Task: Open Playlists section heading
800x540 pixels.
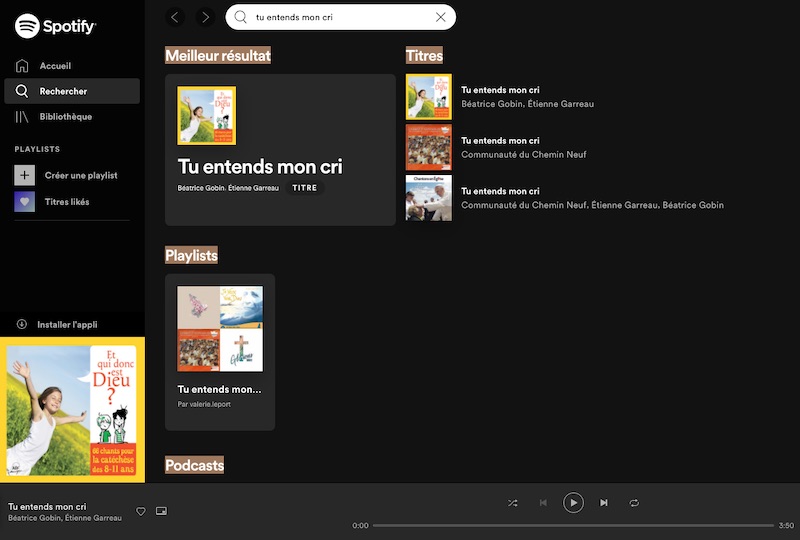Action: click(x=191, y=255)
